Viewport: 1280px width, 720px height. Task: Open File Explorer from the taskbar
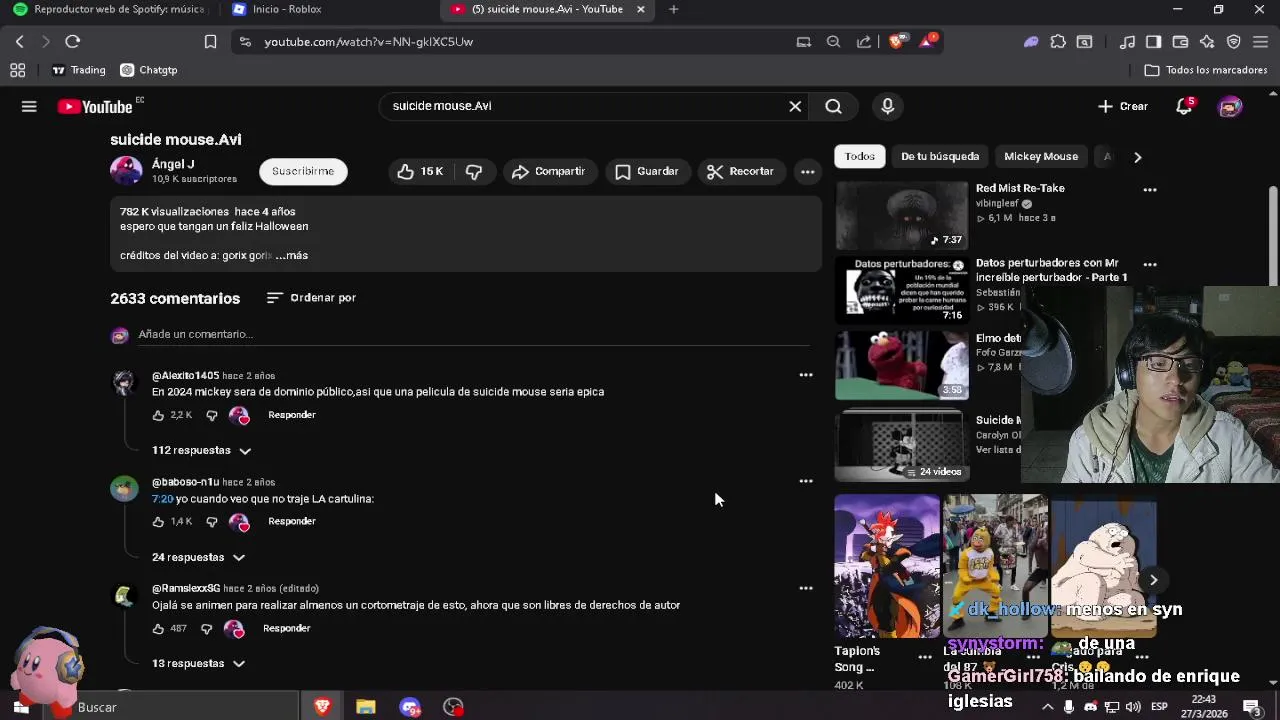tap(366, 707)
